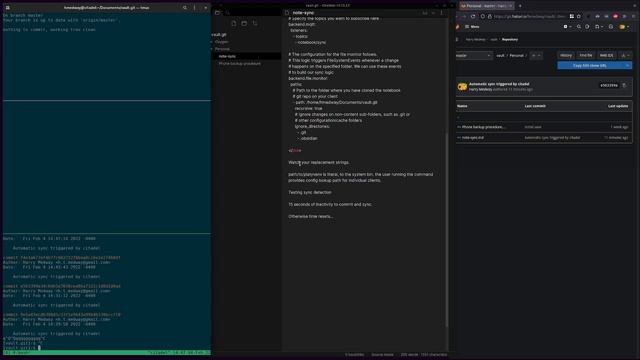
Task: Click the commit hash badge
Action: pos(609,85)
